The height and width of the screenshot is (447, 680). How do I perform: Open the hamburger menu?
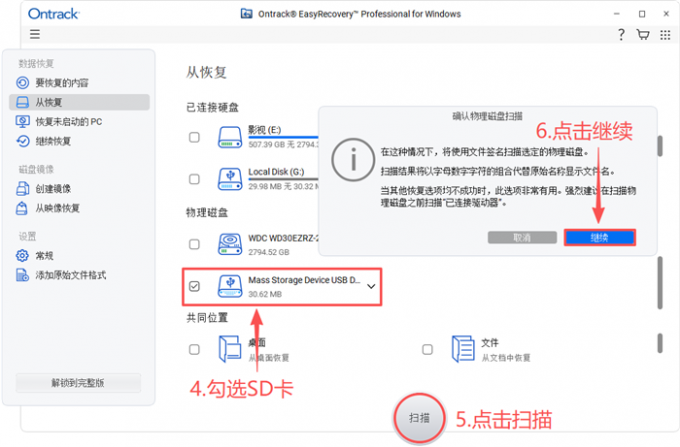tap(35, 34)
